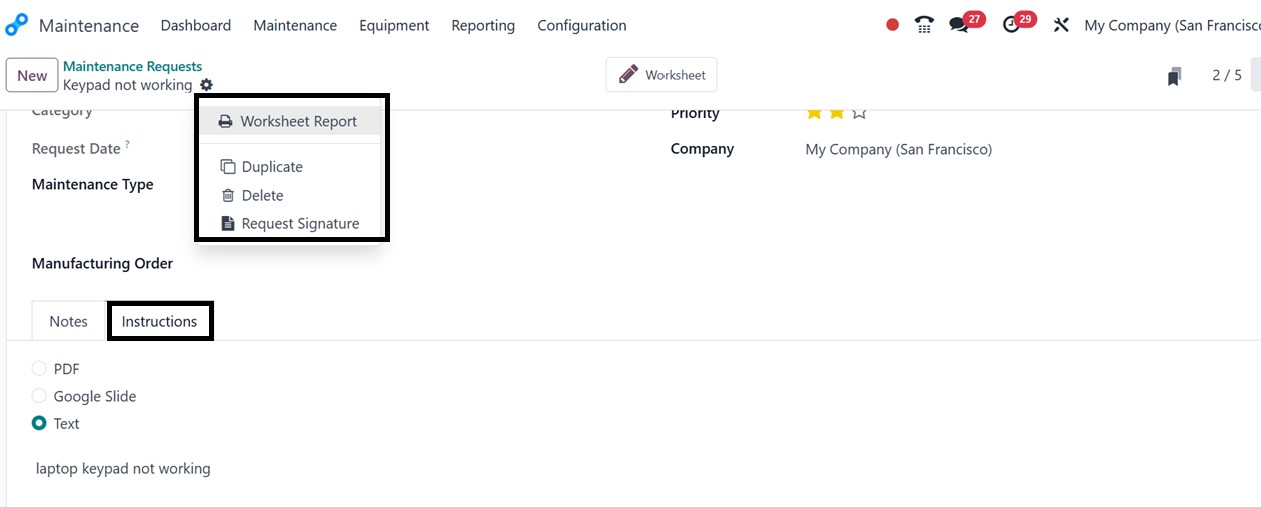Expand the Configuration menu
The image size is (1261, 507).
click(581, 25)
